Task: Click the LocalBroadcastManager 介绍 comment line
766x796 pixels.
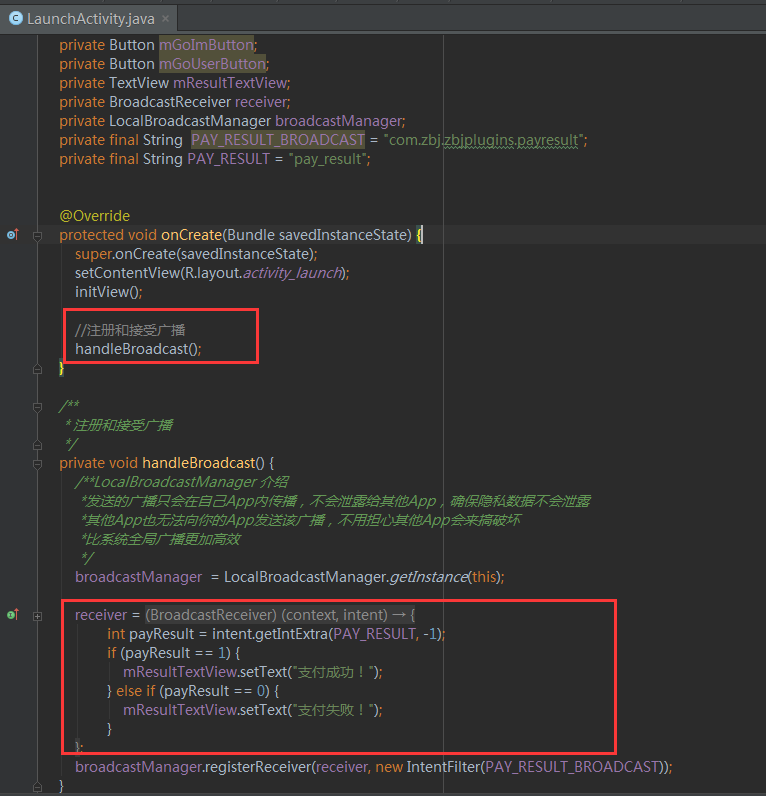Action: click(182, 482)
